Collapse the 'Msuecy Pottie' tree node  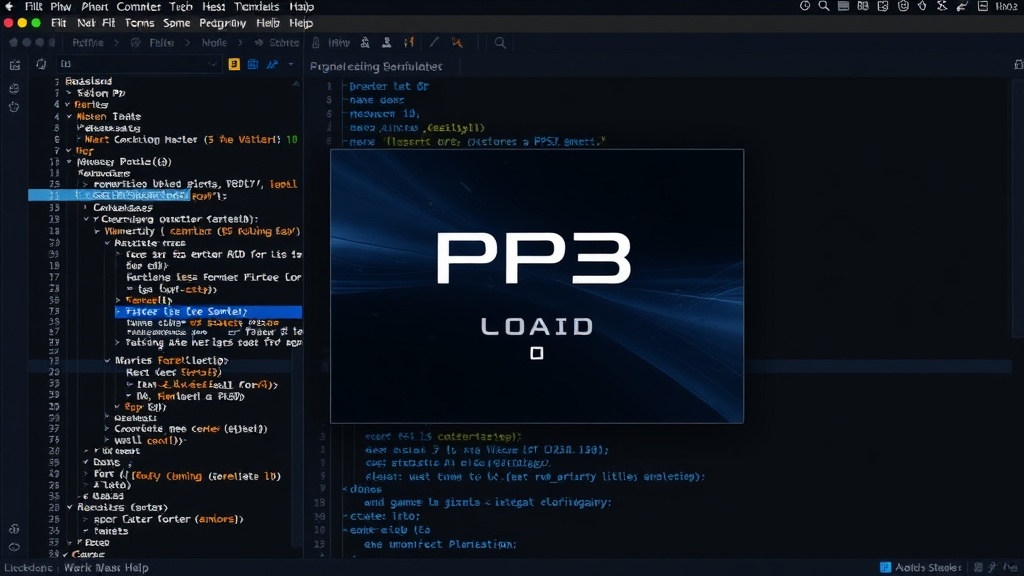69,161
